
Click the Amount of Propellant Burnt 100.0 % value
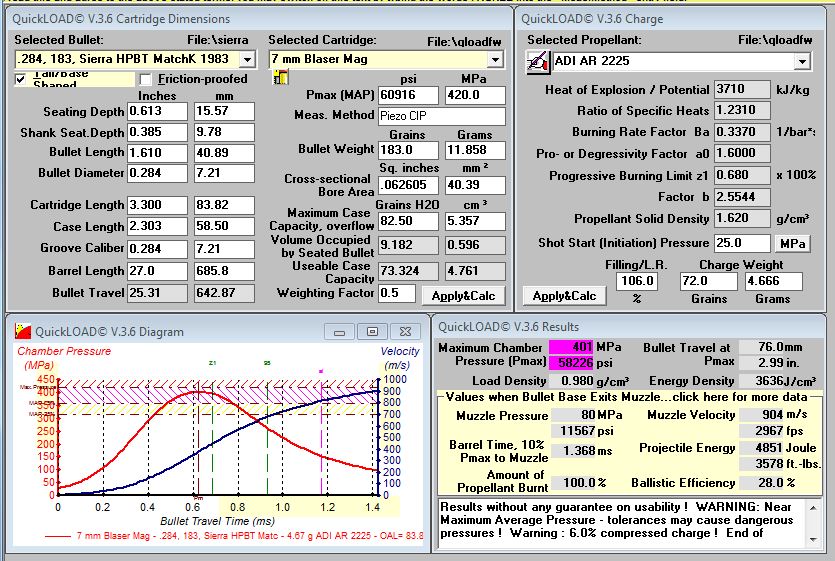pos(573,483)
